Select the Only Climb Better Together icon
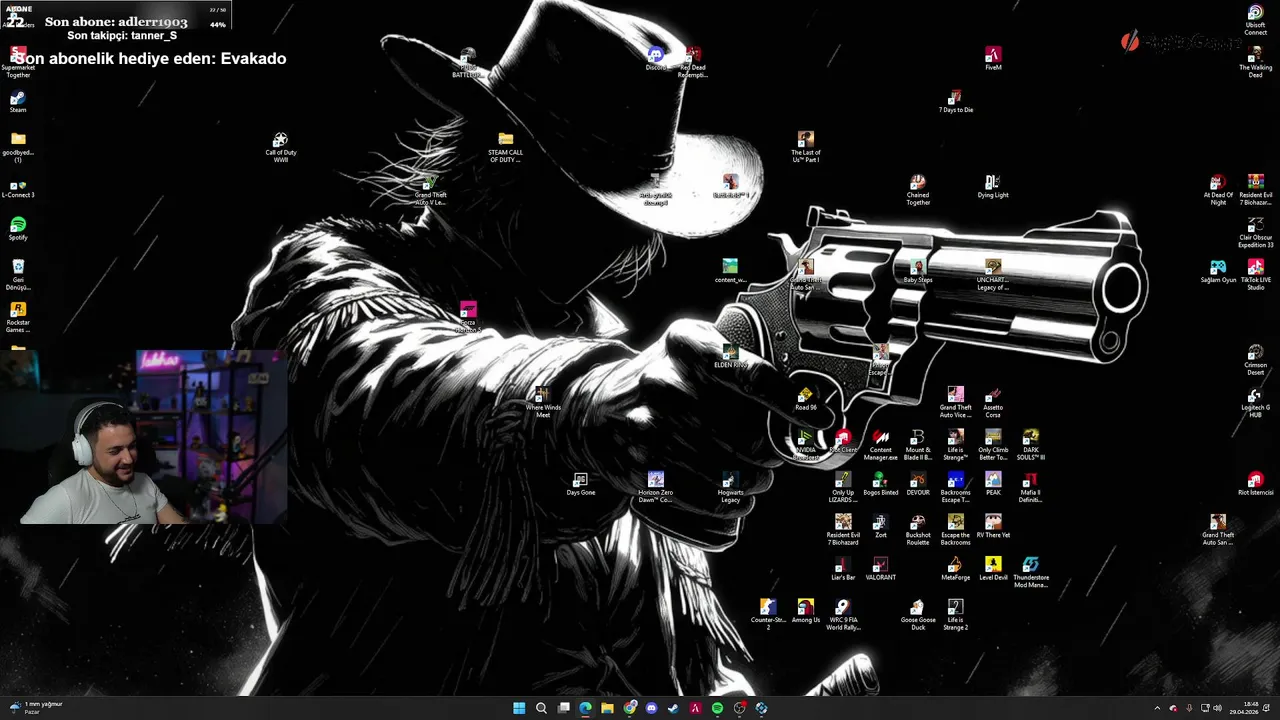 pyautogui.click(x=993, y=444)
